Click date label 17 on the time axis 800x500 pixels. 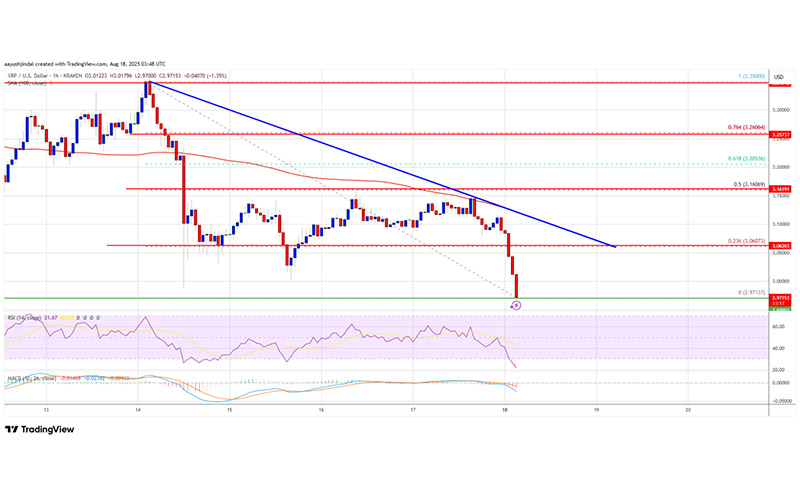tap(413, 410)
